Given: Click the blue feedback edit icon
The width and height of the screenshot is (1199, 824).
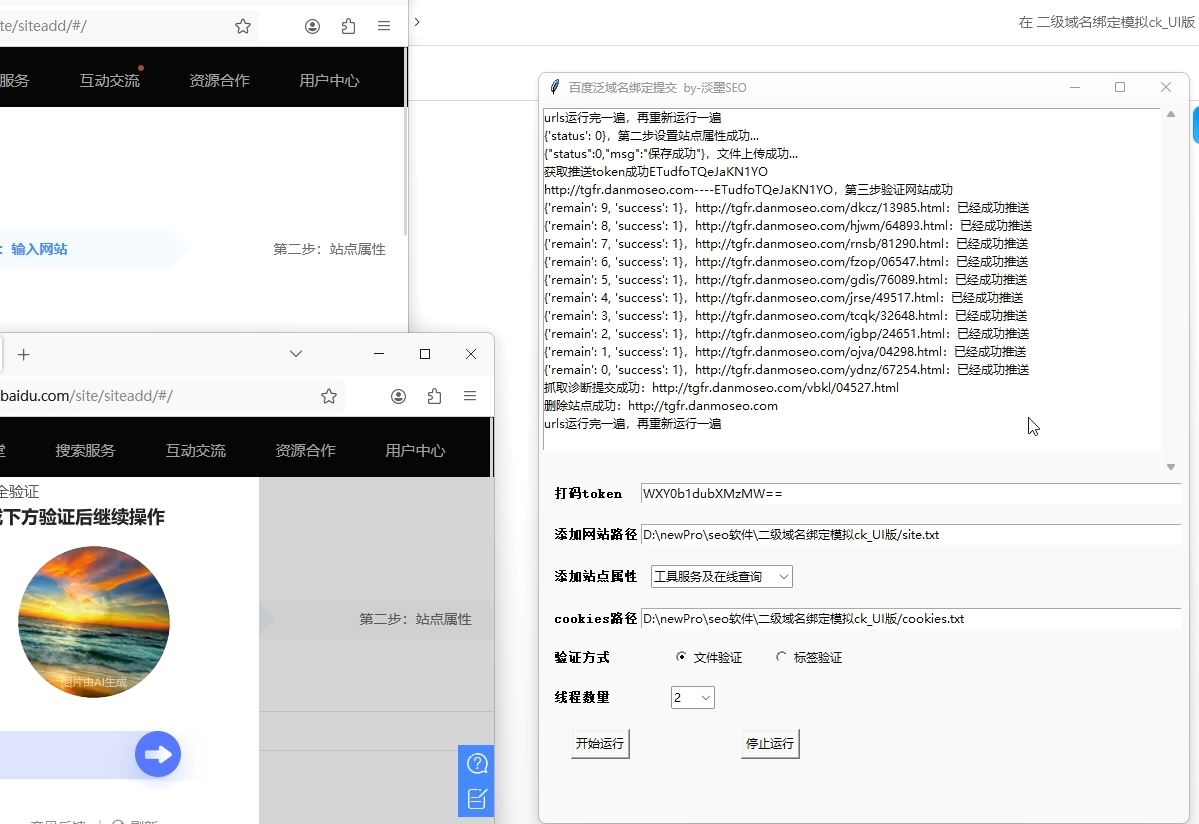Looking at the screenshot, I should [477, 798].
